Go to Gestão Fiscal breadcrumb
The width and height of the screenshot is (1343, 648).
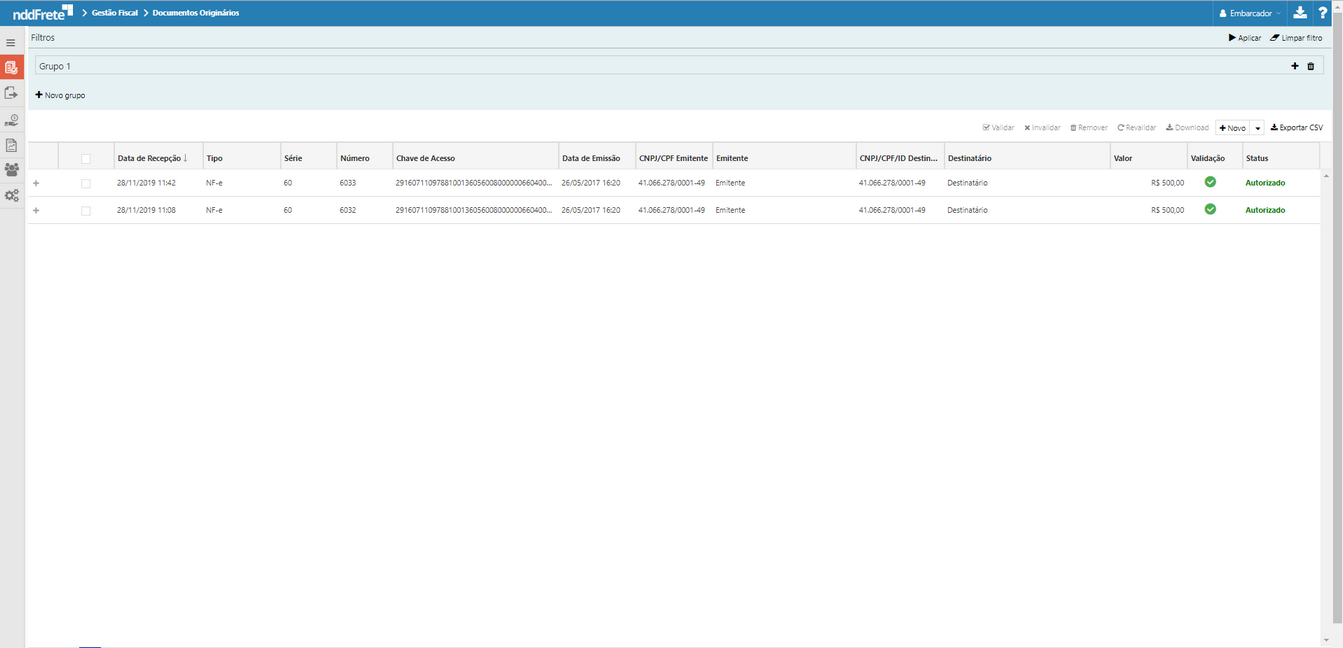[x=114, y=13]
